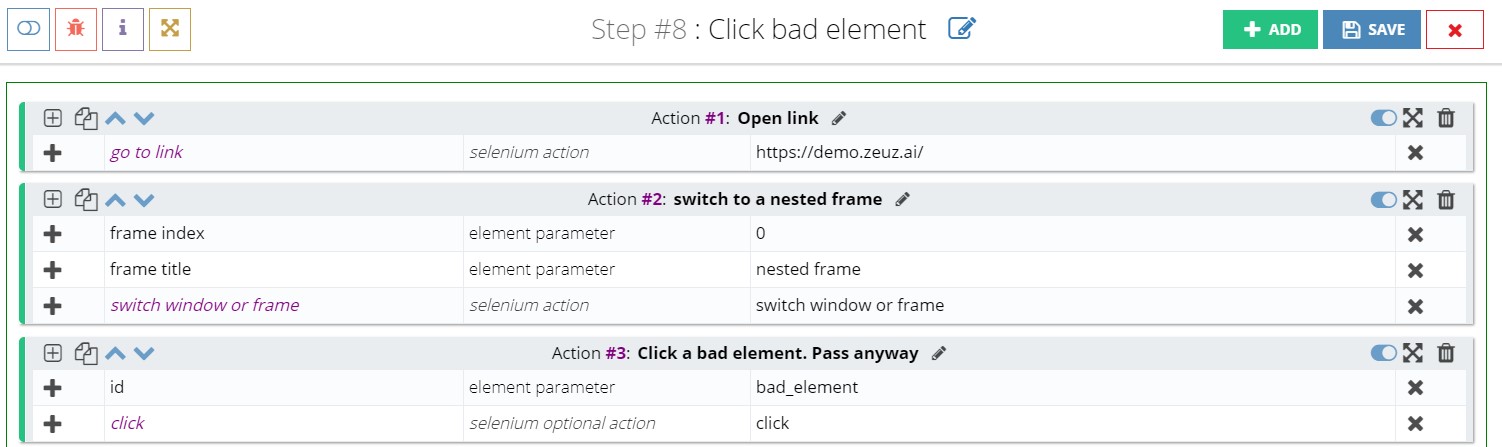This screenshot has height=447, width=1502.
Task: Click the red bug debug icon
Action: click(75, 29)
